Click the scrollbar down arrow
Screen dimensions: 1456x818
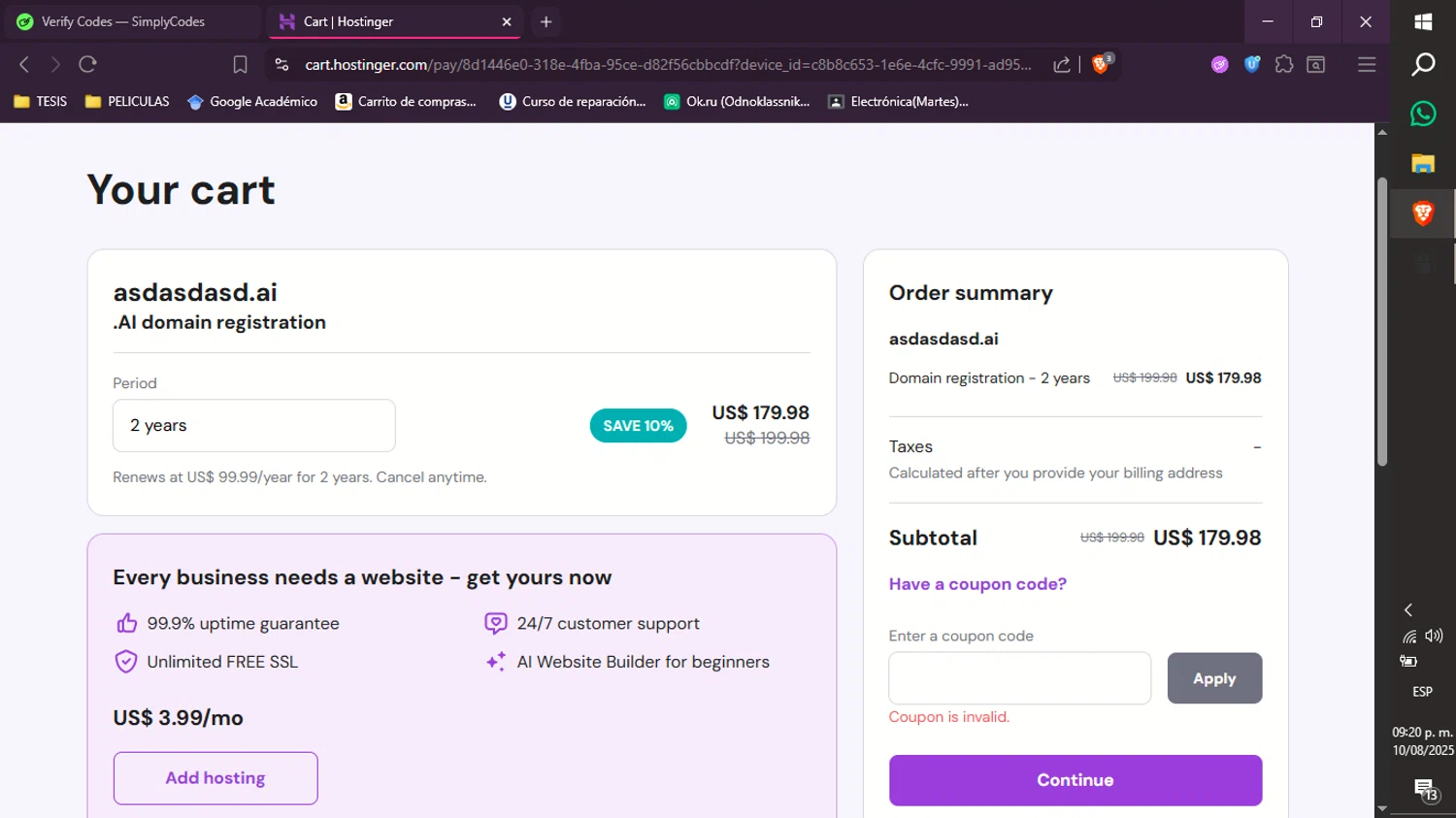pos(1382,808)
